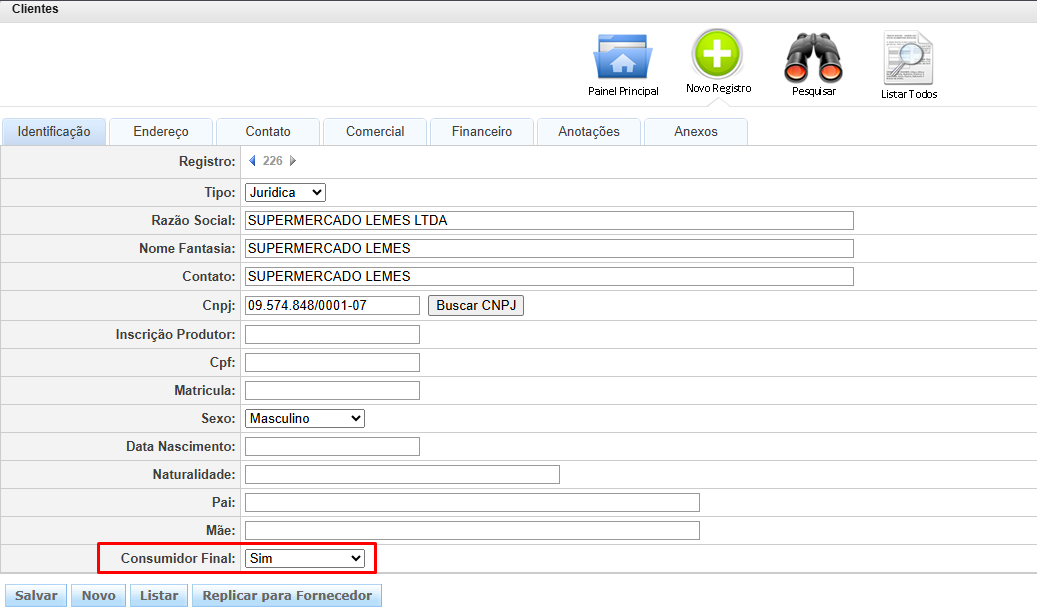This screenshot has height=616, width=1037.
Task: Open the Painel Principal home folder icon
Action: point(622,58)
